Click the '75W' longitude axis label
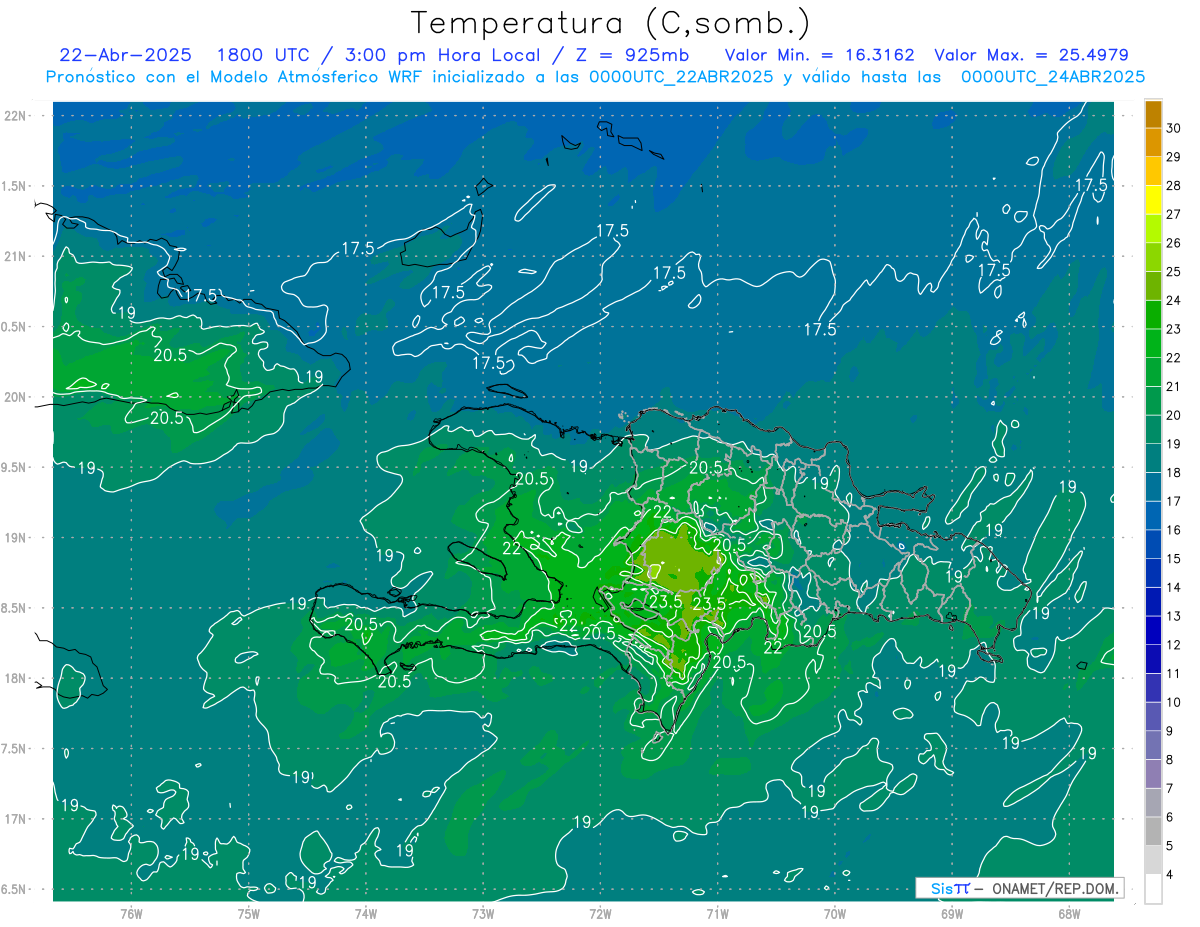Viewport: 1200px width, 927px height. click(248, 913)
